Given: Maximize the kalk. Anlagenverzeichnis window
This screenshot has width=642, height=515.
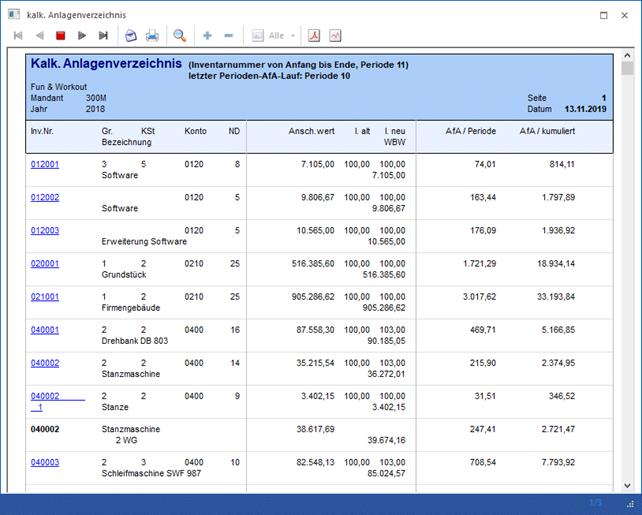Looking at the screenshot, I should (604, 16).
